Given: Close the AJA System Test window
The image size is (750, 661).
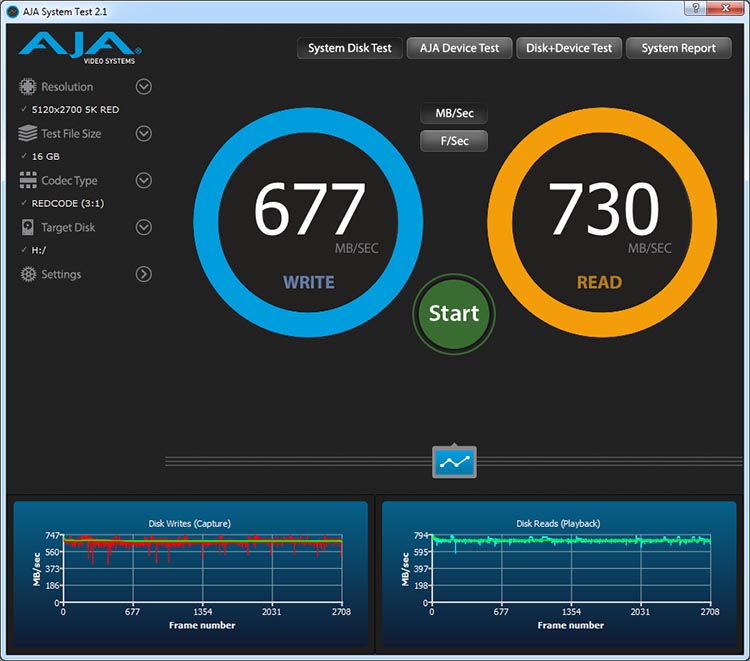Looking at the screenshot, I should tap(725, 7).
